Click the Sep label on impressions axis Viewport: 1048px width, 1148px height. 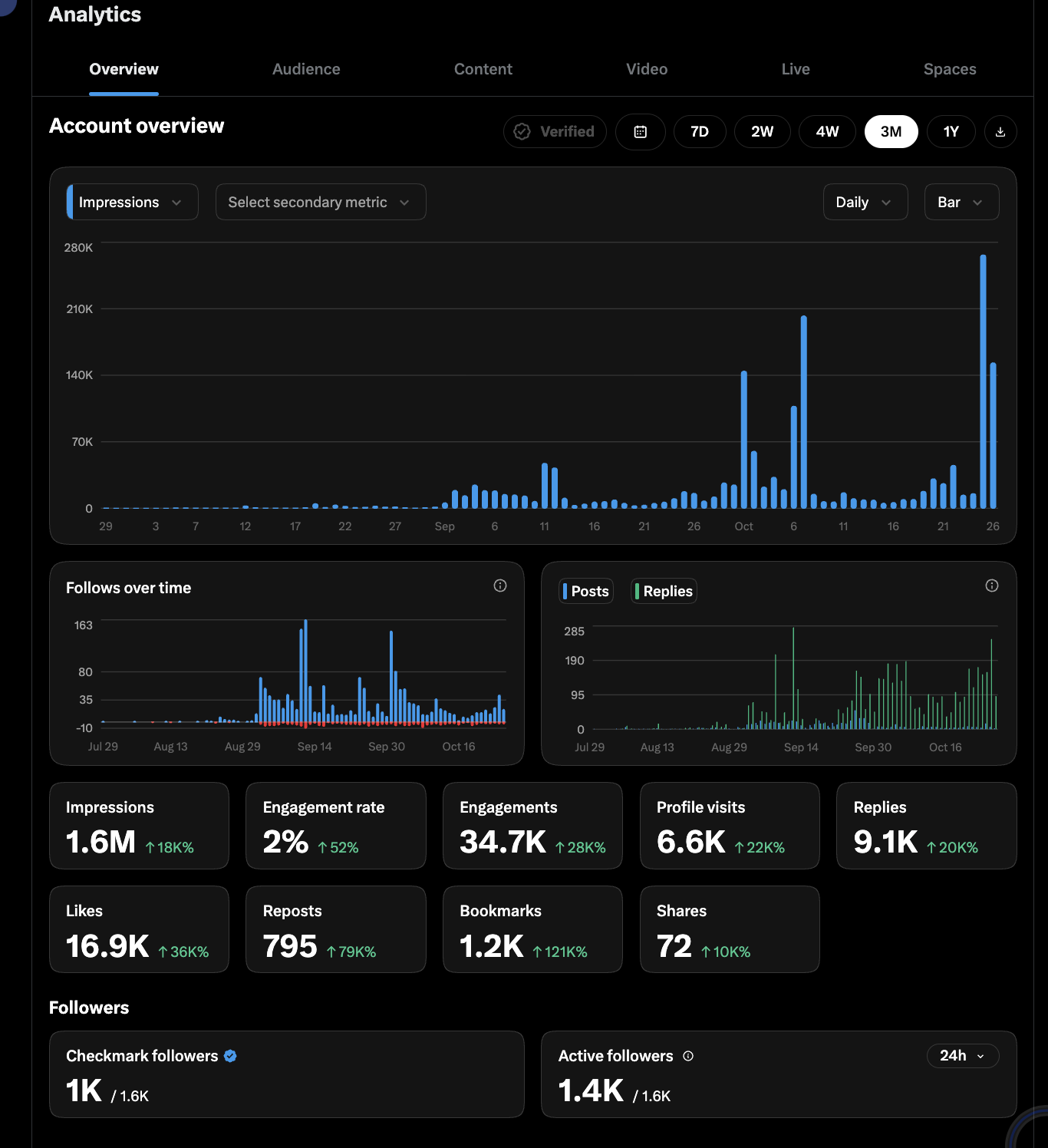point(445,526)
